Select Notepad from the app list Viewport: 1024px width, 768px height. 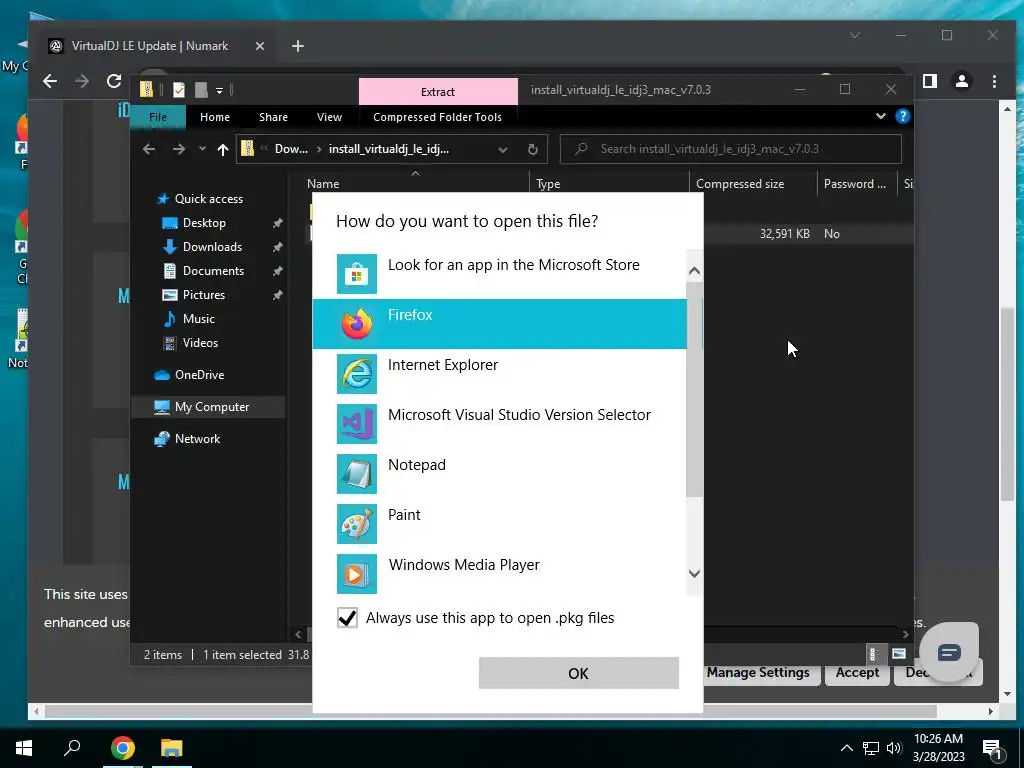[x=500, y=473]
